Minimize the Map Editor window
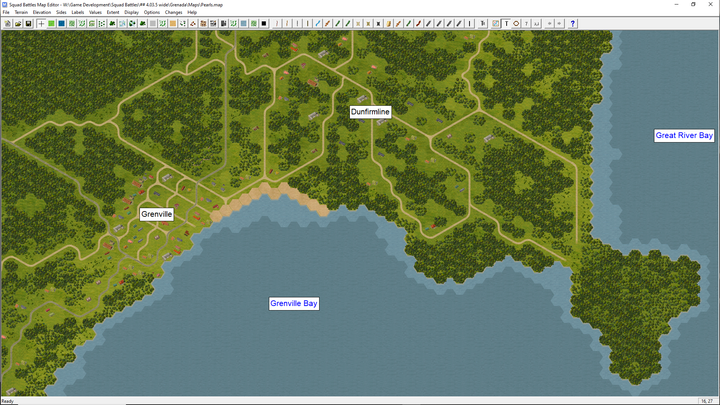 click(676, 4)
